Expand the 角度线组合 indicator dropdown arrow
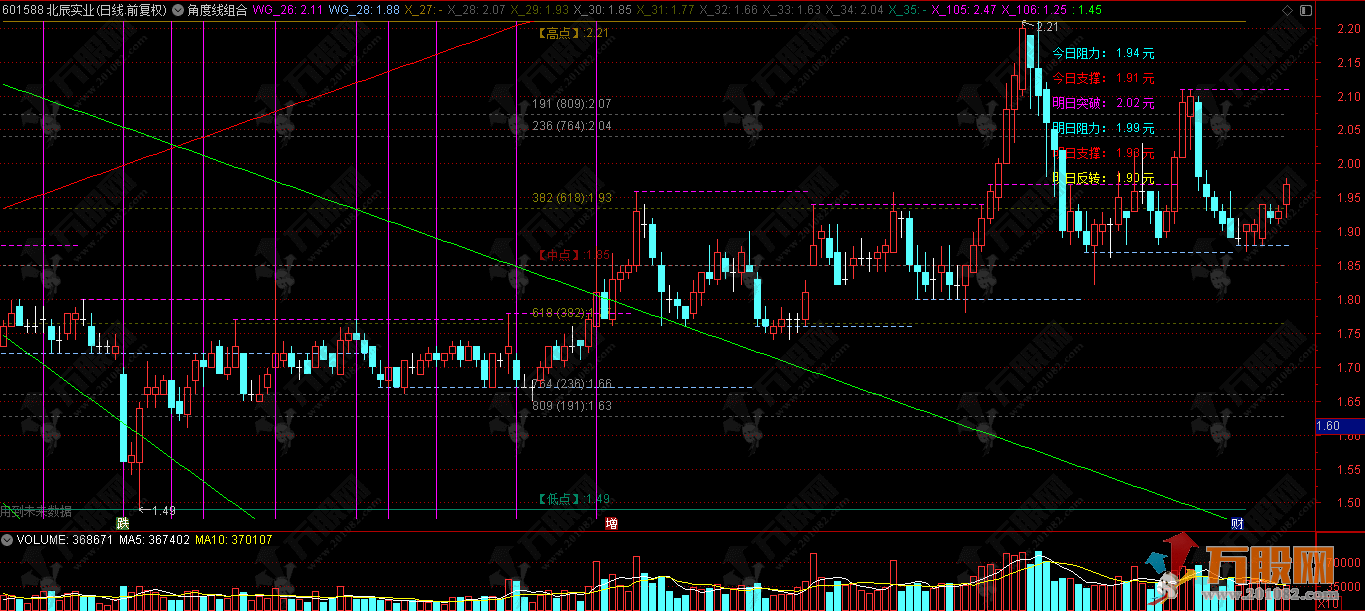This screenshot has height=611, width=1365. pyautogui.click(x=178, y=10)
